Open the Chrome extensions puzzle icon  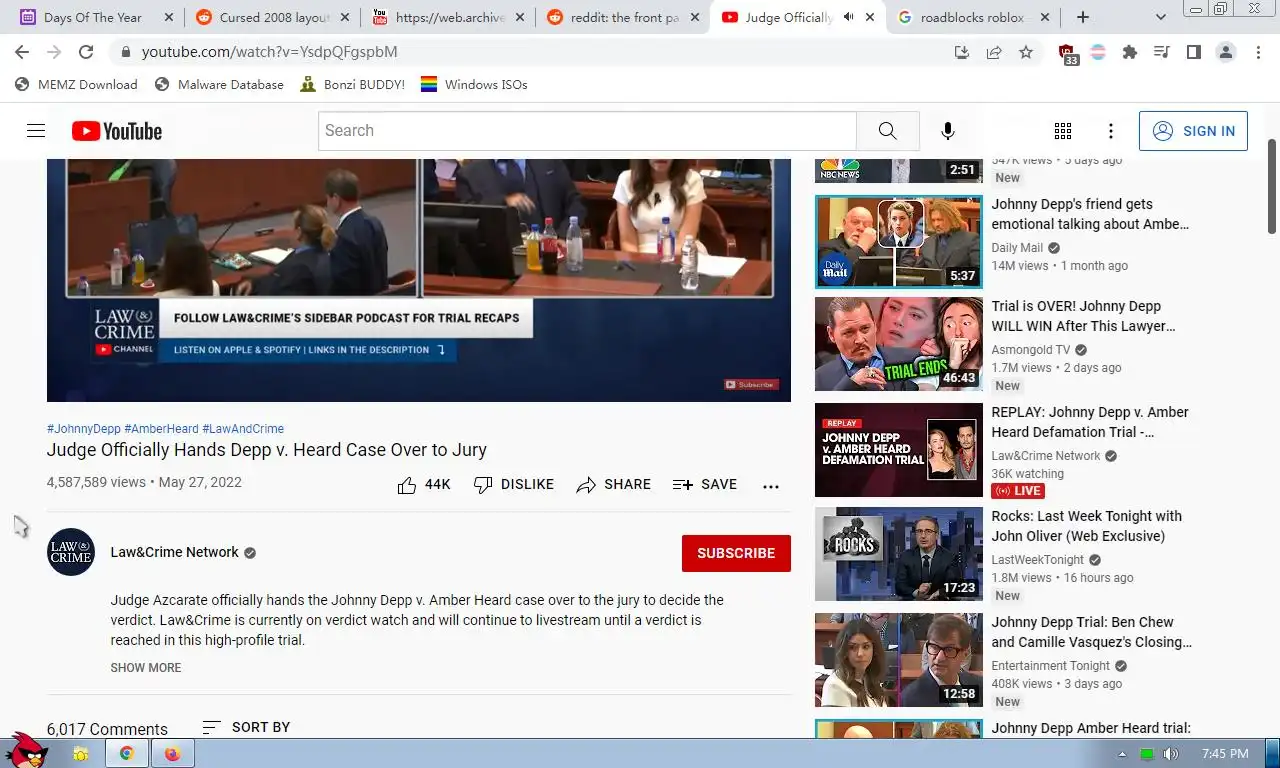tap(1130, 52)
